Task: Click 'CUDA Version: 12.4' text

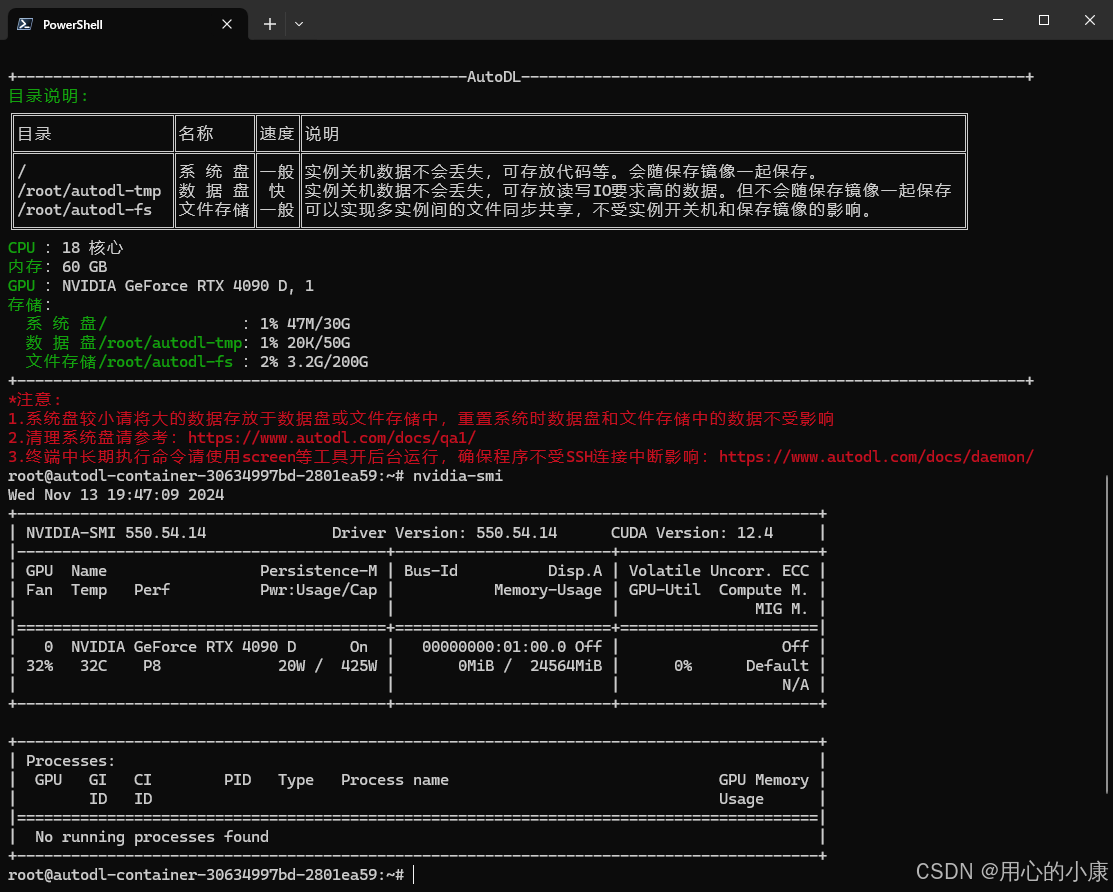Action: pyautogui.click(x=691, y=533)
